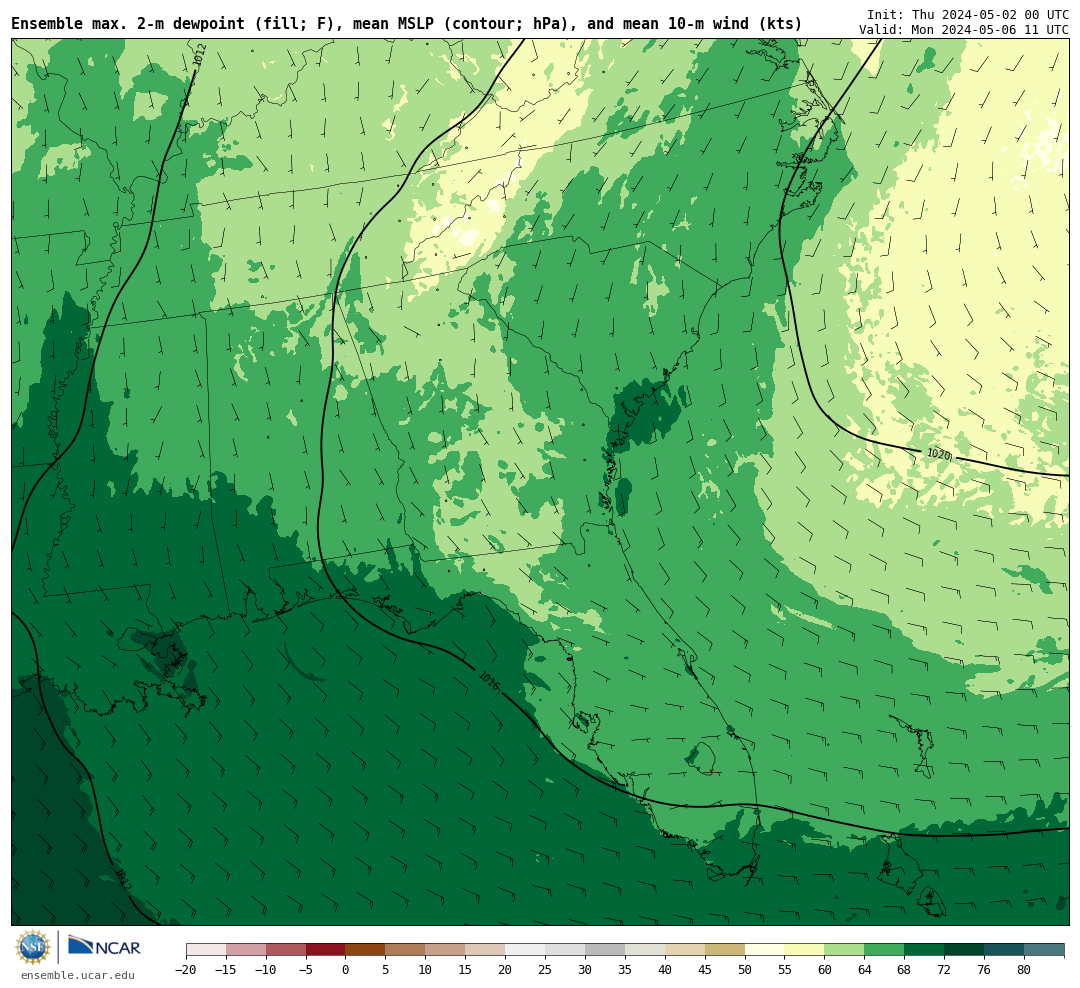Click the 1016 isobar contour label
Screen dimensions: 1080x988
[488, 679]
